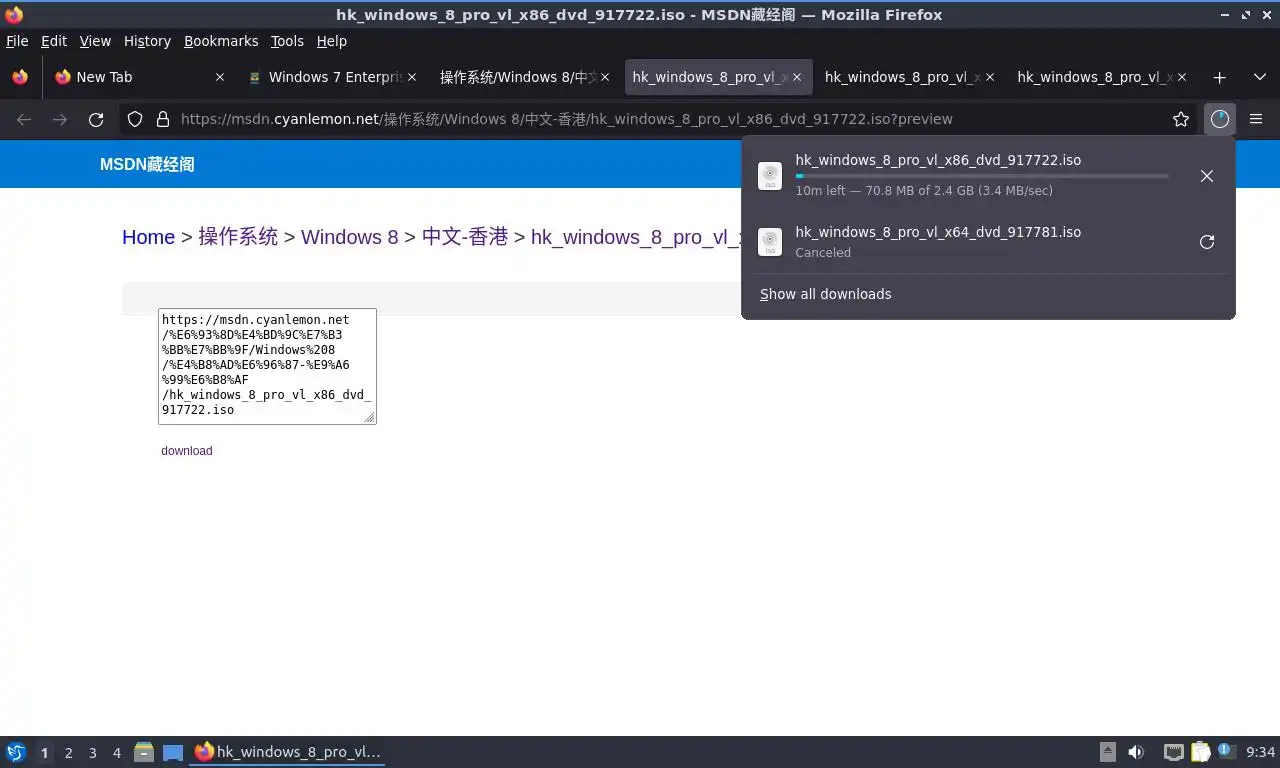Click inside the URL text area
1280x768 pixels.
(267, 366)
